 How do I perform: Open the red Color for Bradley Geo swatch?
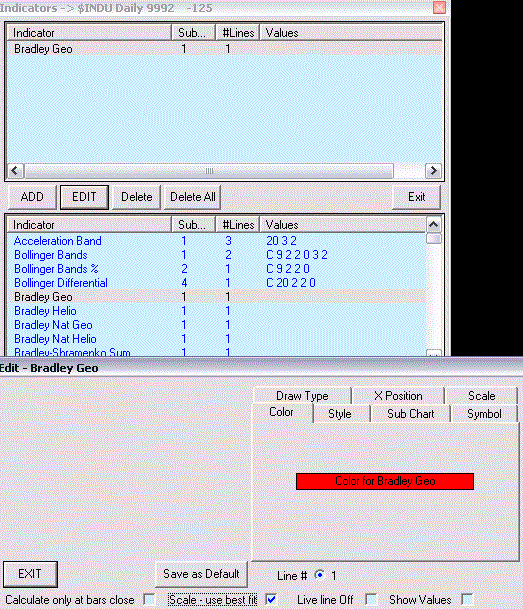(x=385, y=481)
